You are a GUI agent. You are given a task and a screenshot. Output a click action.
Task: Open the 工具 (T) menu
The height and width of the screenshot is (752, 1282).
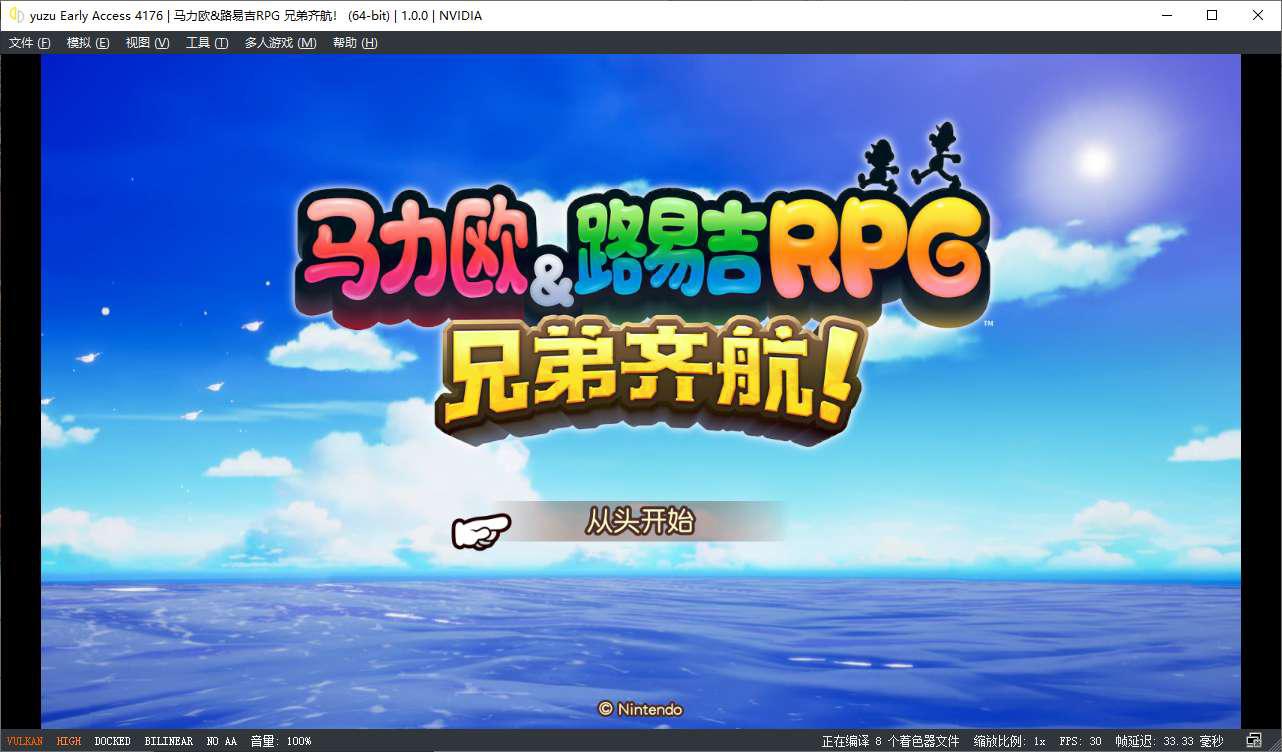click(207, 43)
